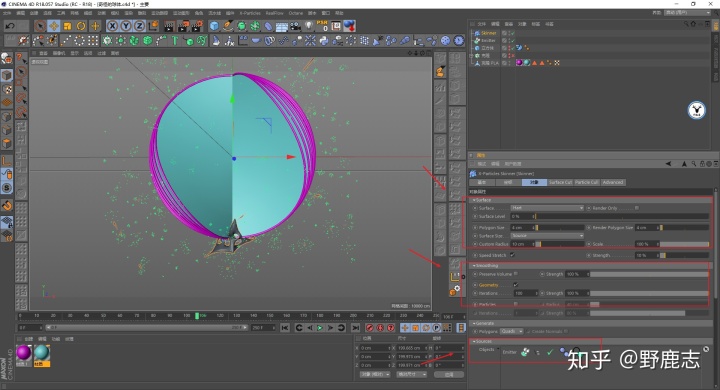The height and width of the screenshot is (390, 720).
Task: Click the Surface Level slider
Action: (x=621, y=216)
